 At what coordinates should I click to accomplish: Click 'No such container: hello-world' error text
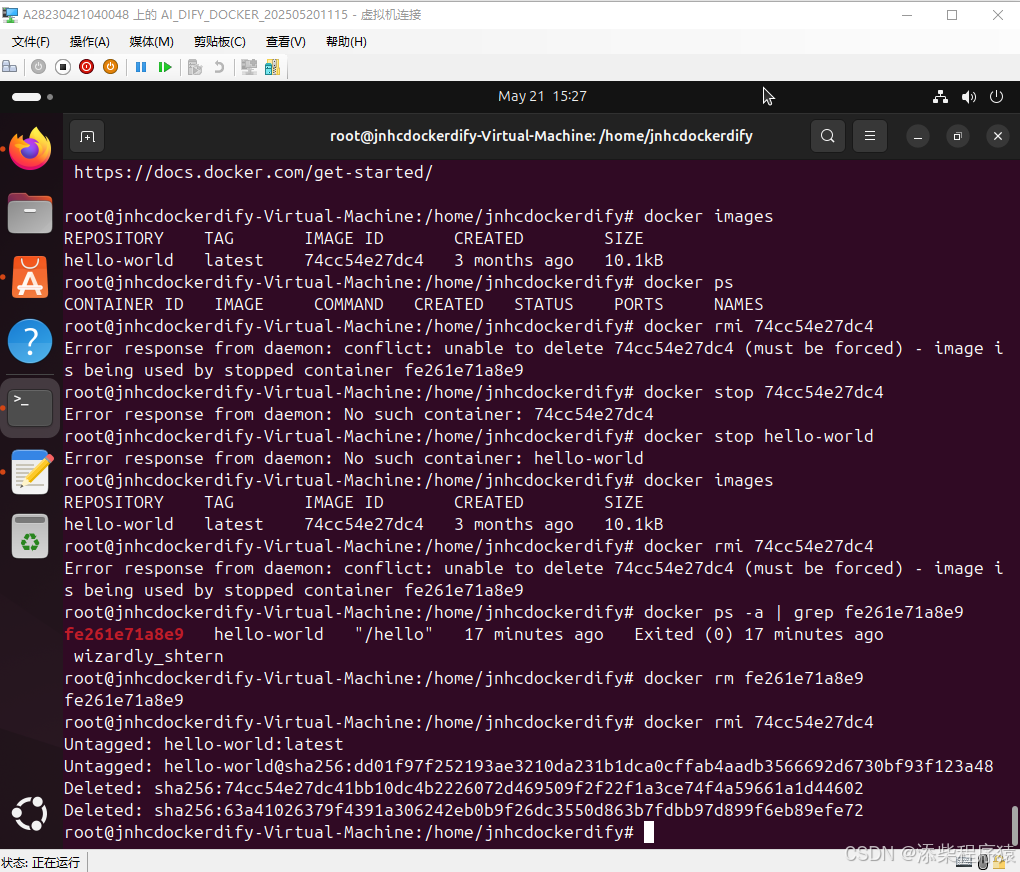(494, 459)
